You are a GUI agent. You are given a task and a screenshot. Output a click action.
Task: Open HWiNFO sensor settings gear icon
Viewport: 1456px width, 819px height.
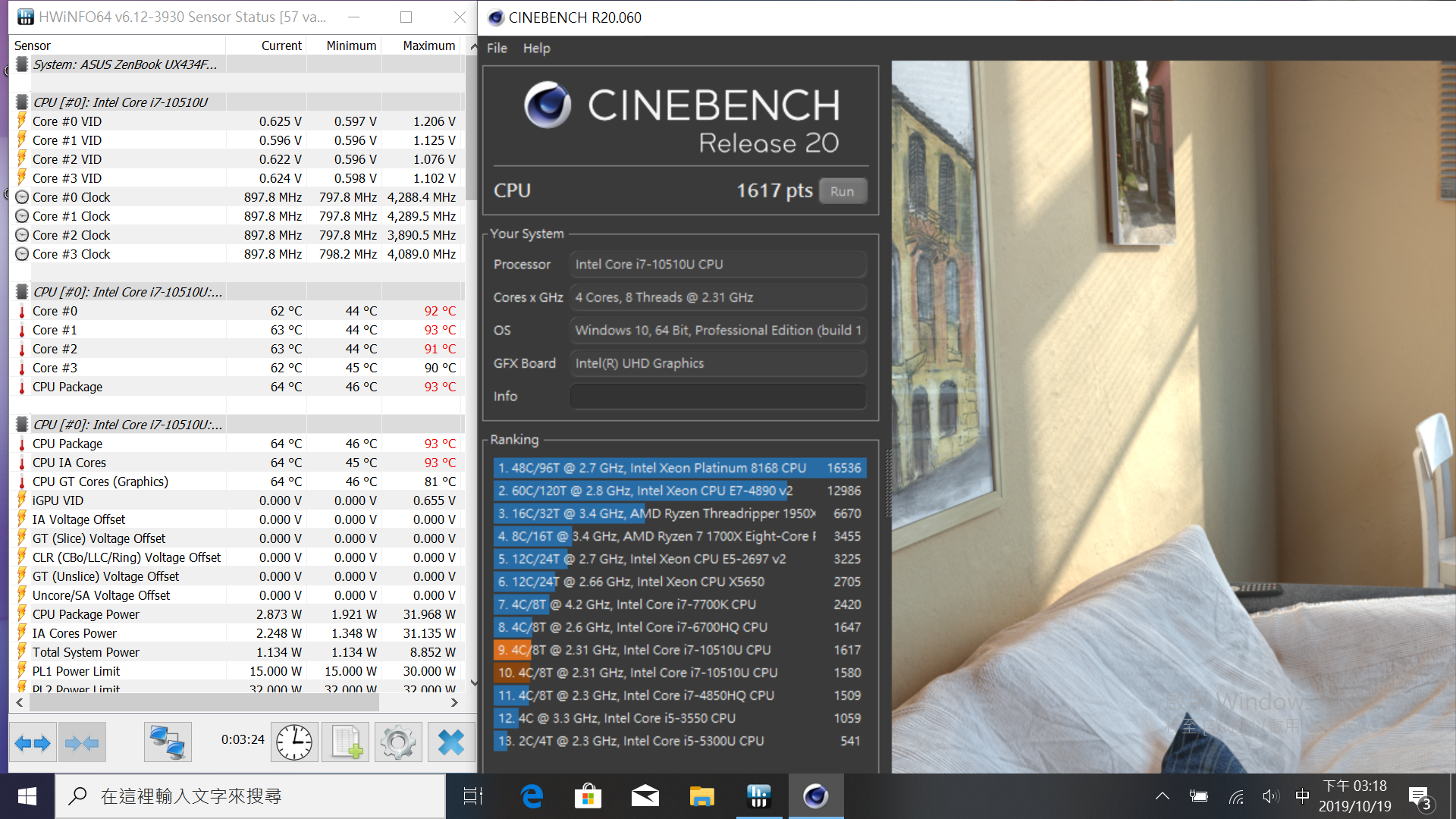(398, 742)
